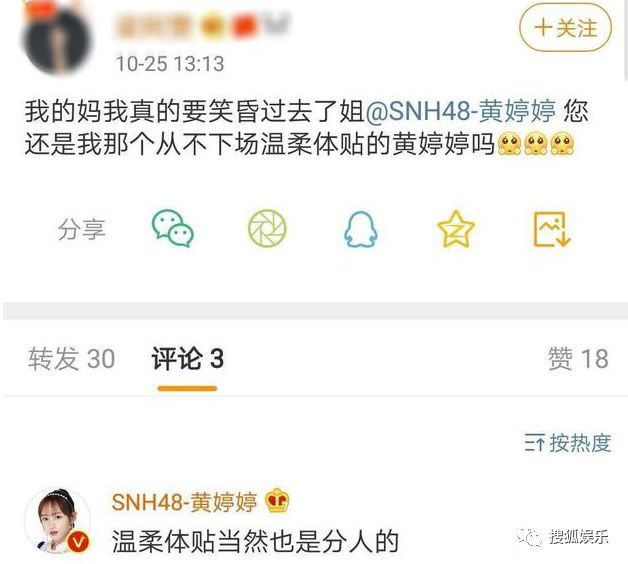The image size is (628, 564).
Task: Select the 评论 3 comments tab
Action: click(187, 358)
